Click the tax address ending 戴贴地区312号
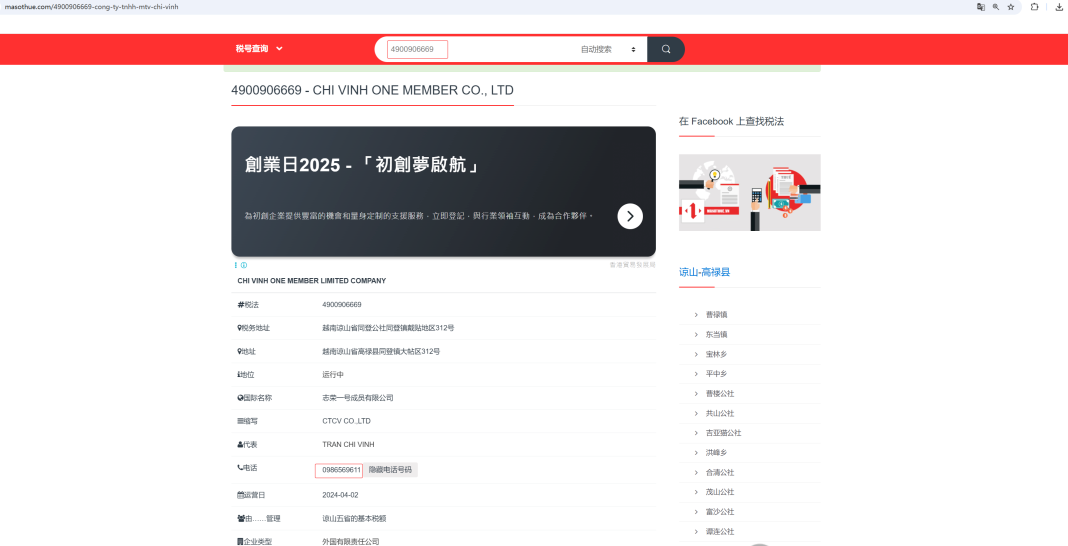The image size is (1068, 546). click(388, 328)
